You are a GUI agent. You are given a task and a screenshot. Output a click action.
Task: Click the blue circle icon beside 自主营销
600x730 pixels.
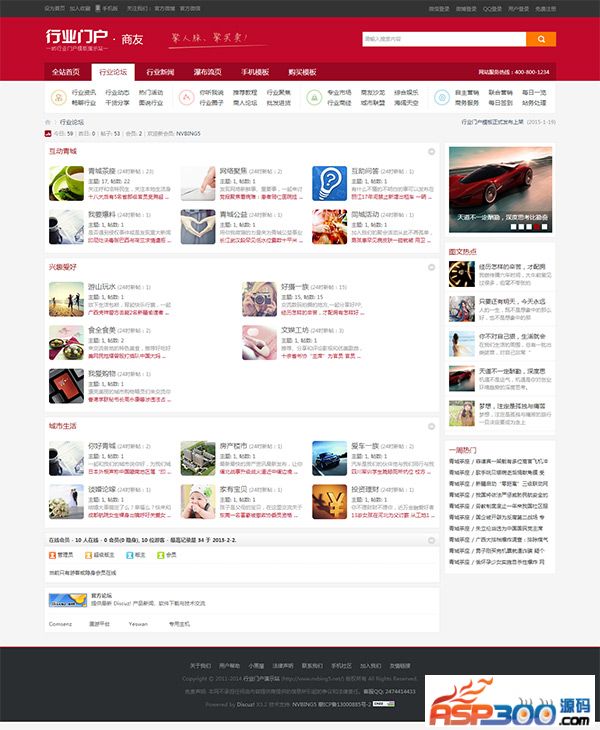click(x=442, y=97)
